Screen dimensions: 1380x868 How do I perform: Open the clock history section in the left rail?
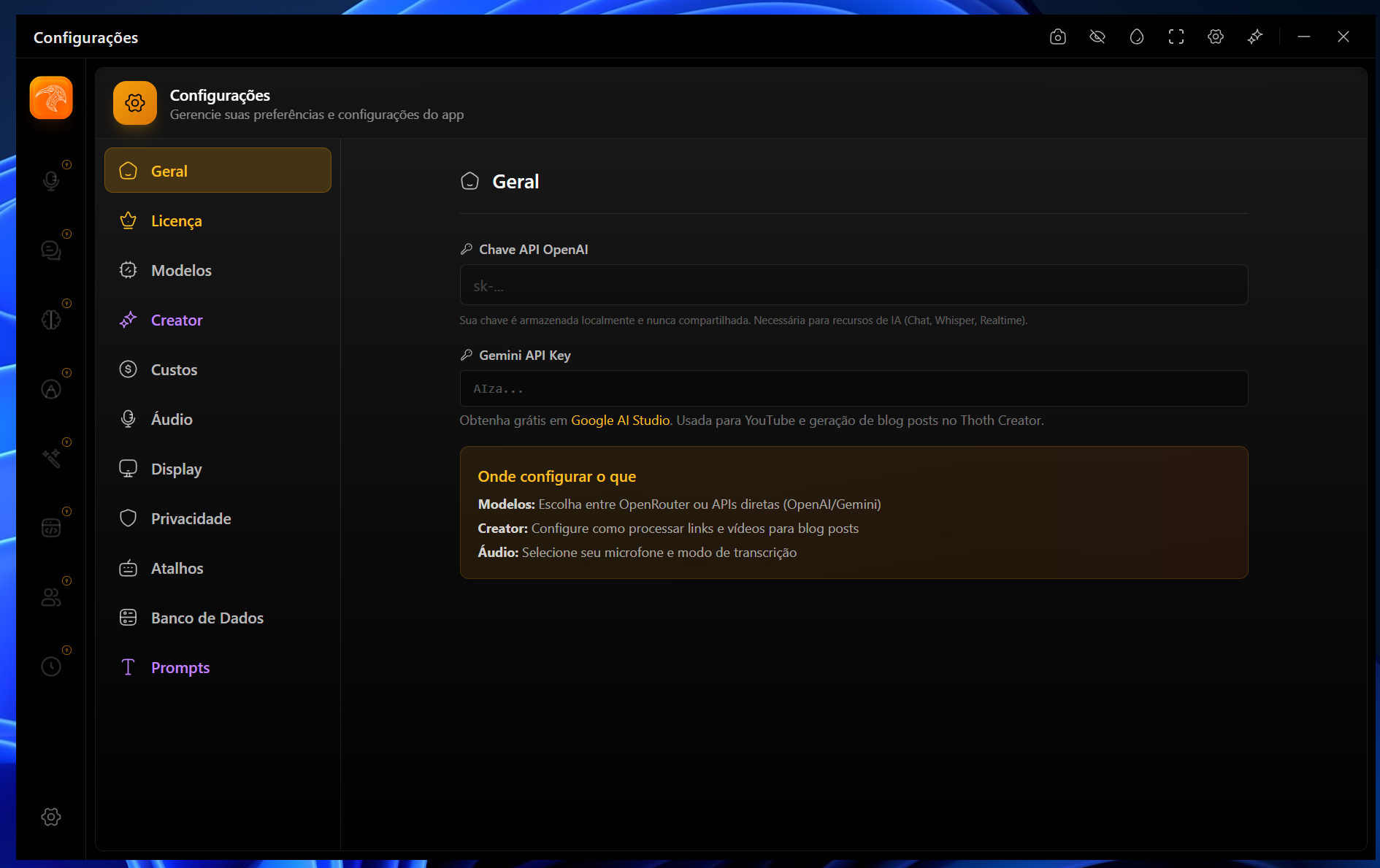[x=51, y=667]
